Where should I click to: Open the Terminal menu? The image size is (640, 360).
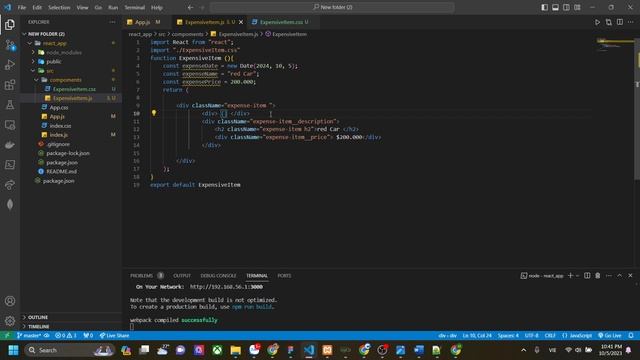(135, 7)
